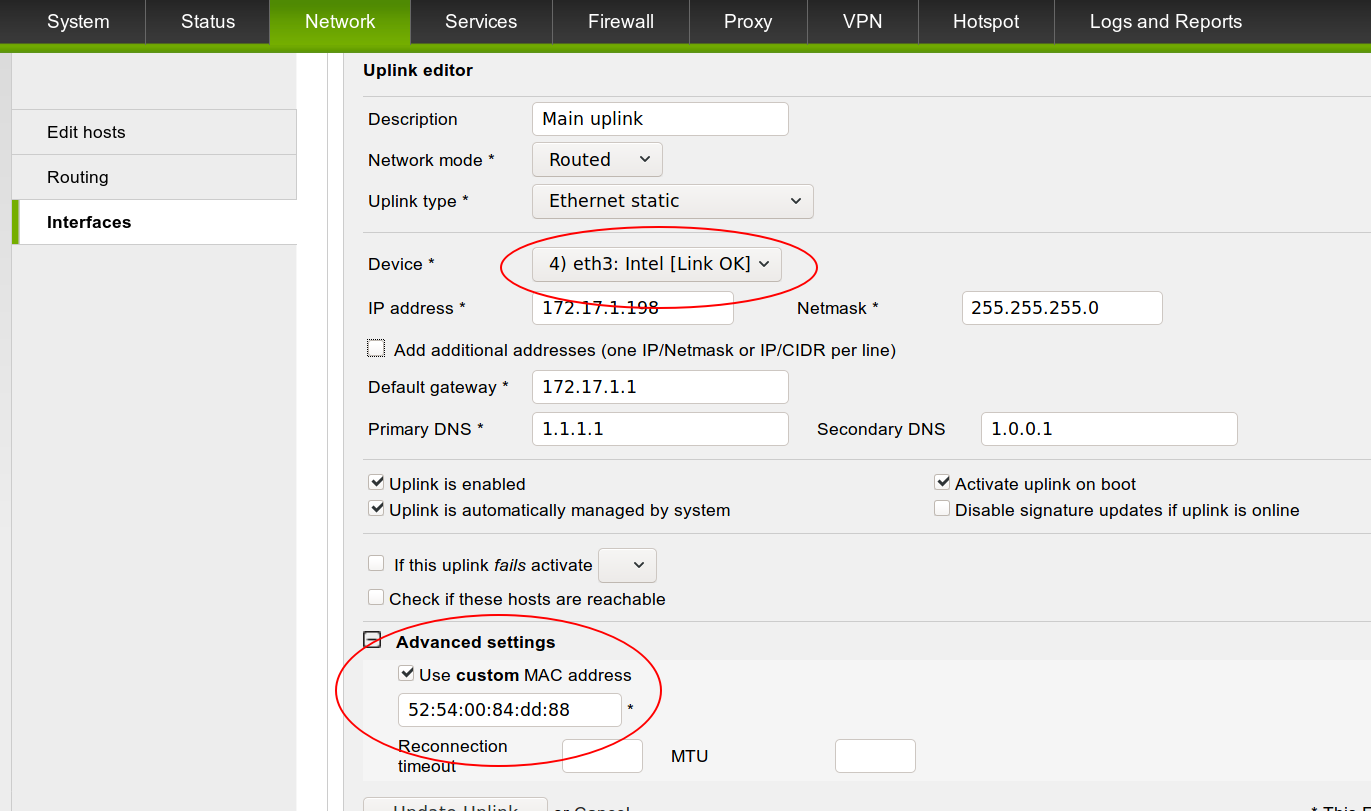This screenshot has width=1371, height=811.
Task: Open the Network mode dropdown
Action: pos(597,160)
